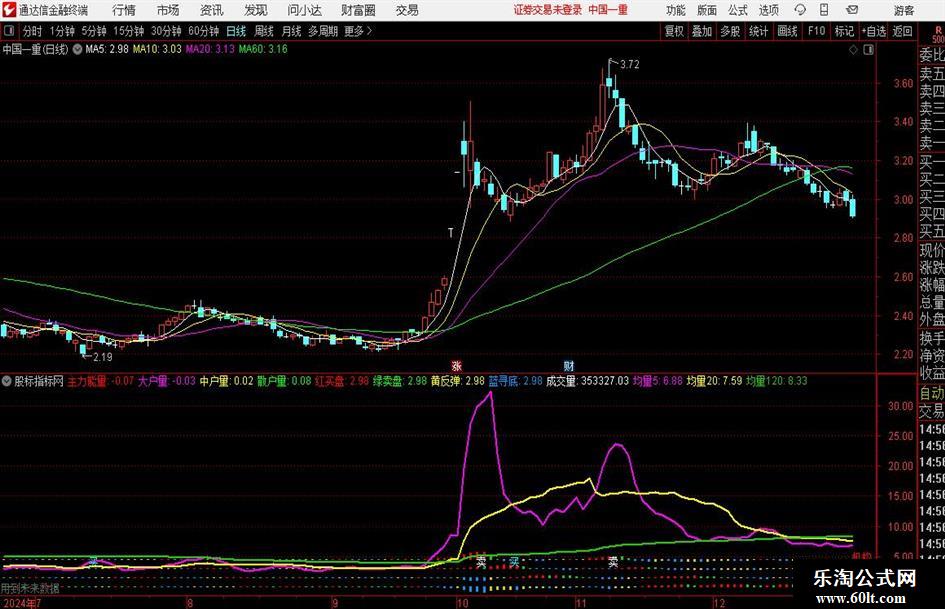Click the MA5: 2.98 indicator label

click(x=107, y=49)
